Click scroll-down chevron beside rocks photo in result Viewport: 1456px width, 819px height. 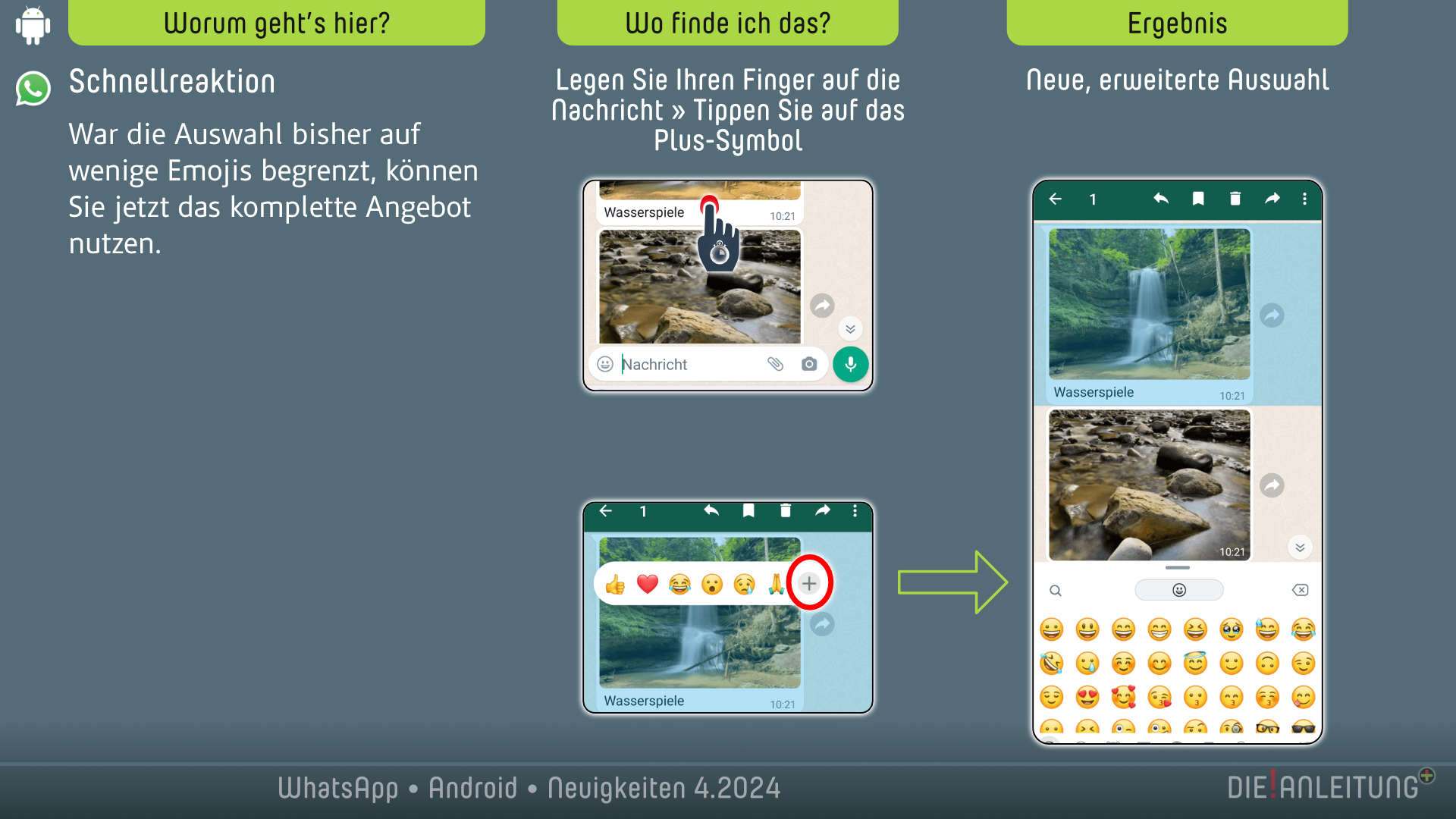[1300, 548]
